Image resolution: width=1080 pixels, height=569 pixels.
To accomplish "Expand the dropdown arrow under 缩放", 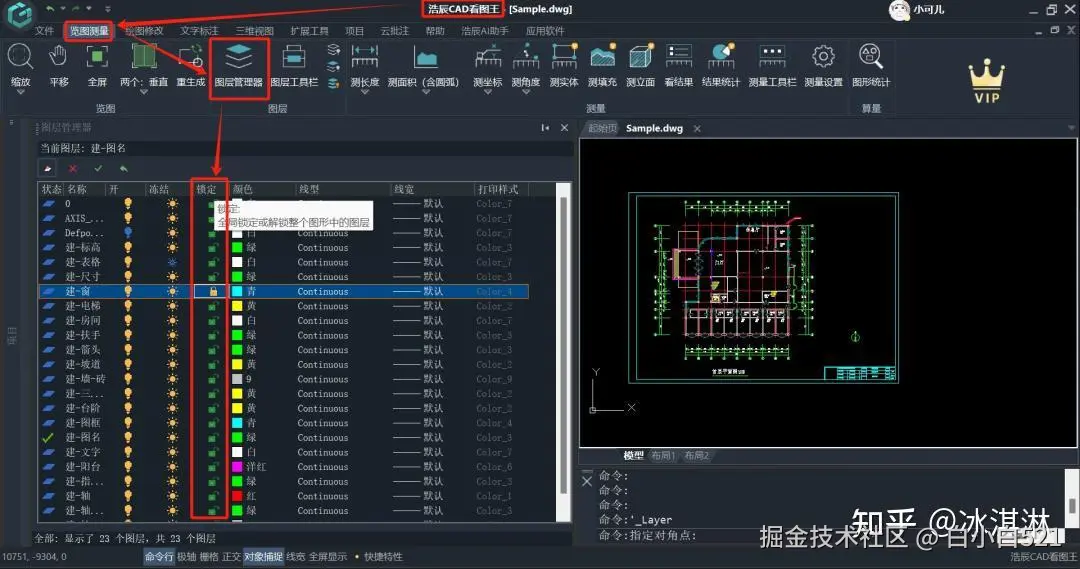I will pyautogui.click(x=20, y=92).
